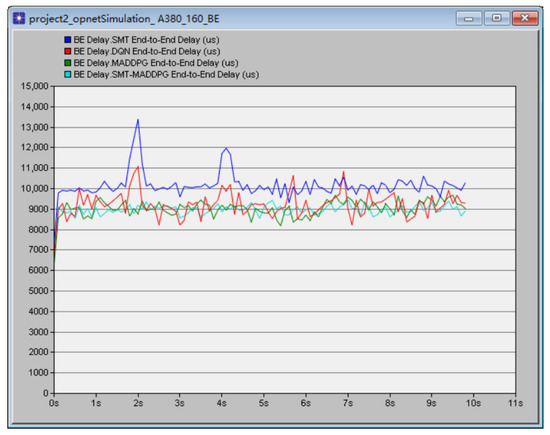Click the red DQN spike near 7s
Image resolution: width=550 pixels, height=435 pixels.
pyautogui.click(x=344, y=172)
